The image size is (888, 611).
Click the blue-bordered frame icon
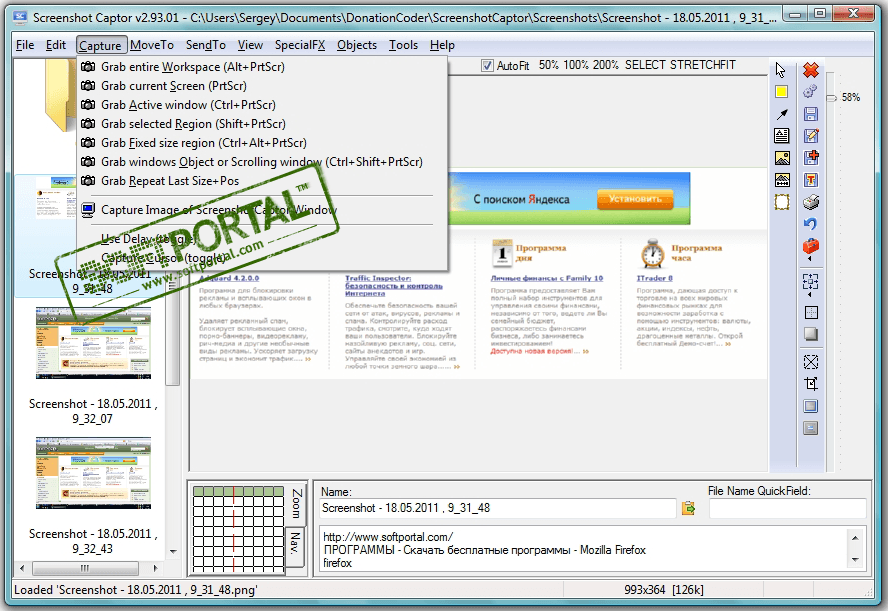pyautogui.click(x=811, y=406)
